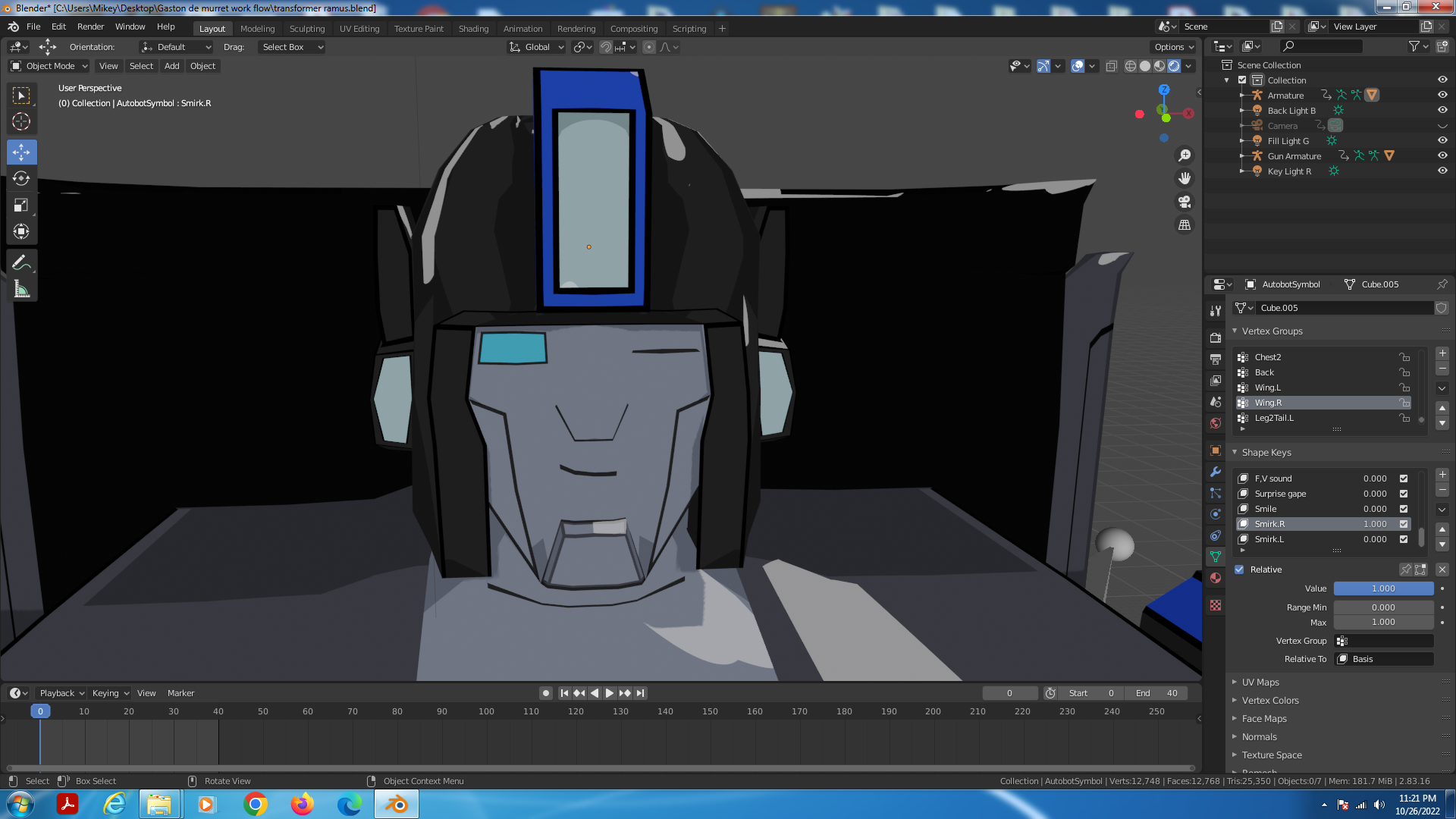Image resolution: width=1456 pixels, height=819 pixels.
Task: Toggle X-ray display in viewport header
Action: 1112,66
